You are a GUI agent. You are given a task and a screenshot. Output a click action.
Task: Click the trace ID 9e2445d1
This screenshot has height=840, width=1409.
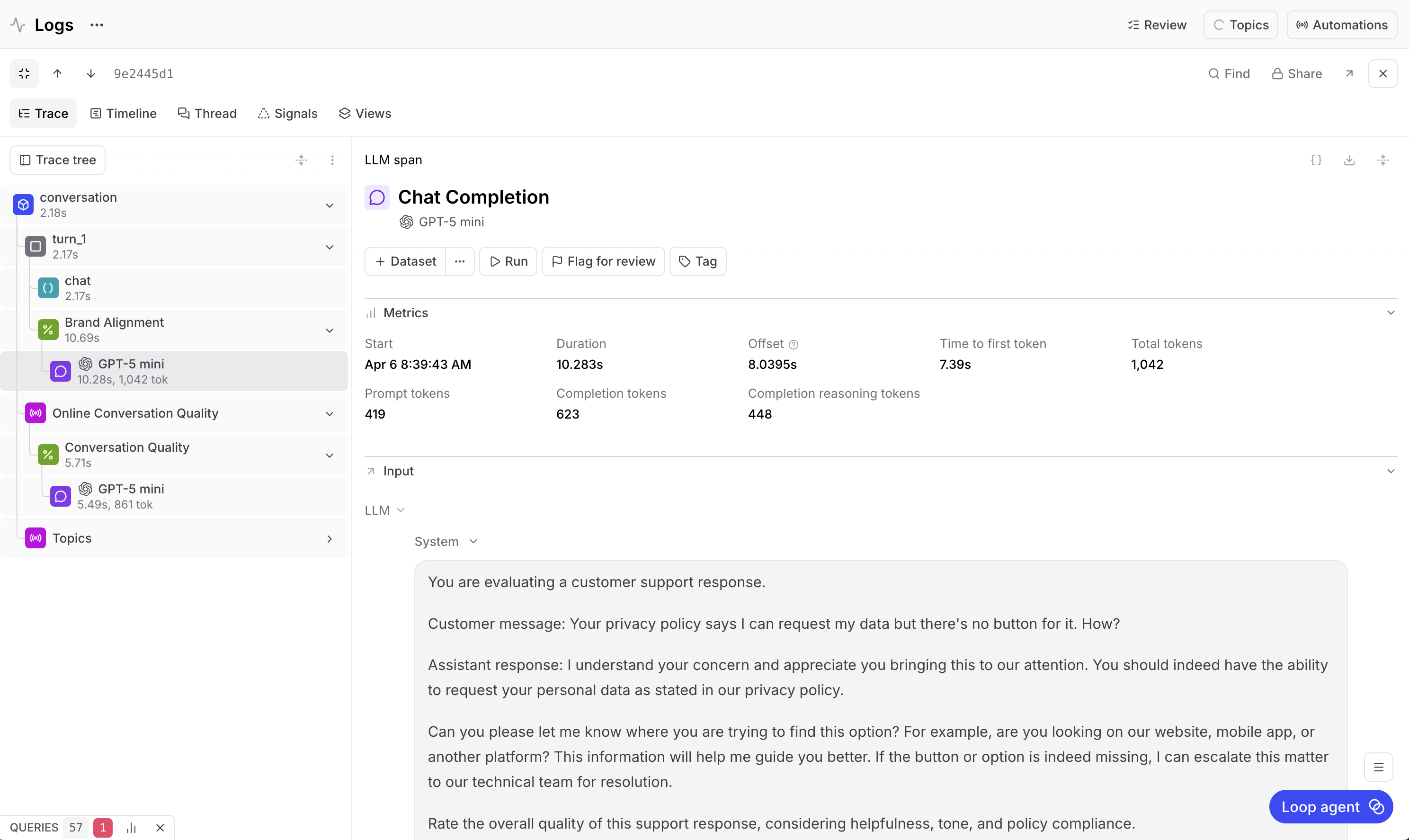pyautogui.click(x=144, y=73)
